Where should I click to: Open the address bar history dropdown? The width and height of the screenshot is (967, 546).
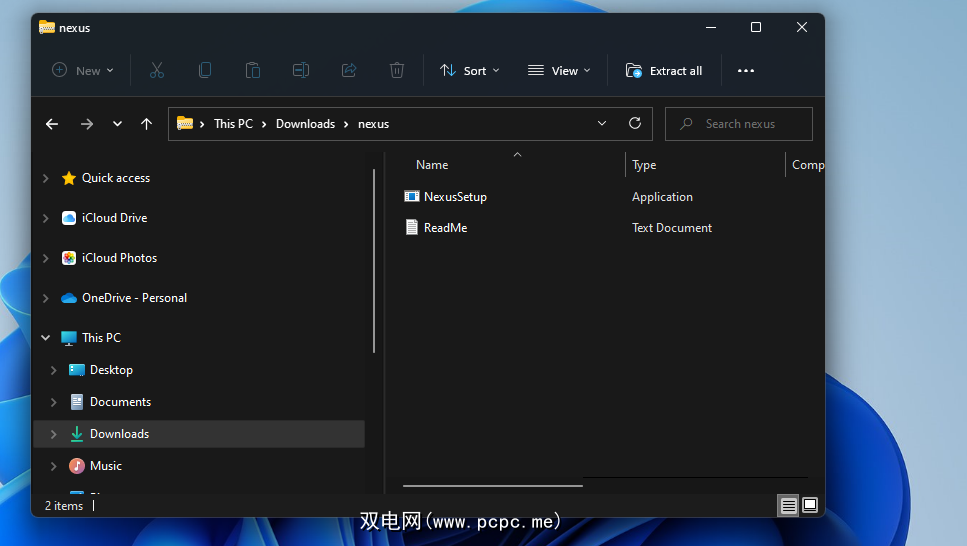click(602, 124)
